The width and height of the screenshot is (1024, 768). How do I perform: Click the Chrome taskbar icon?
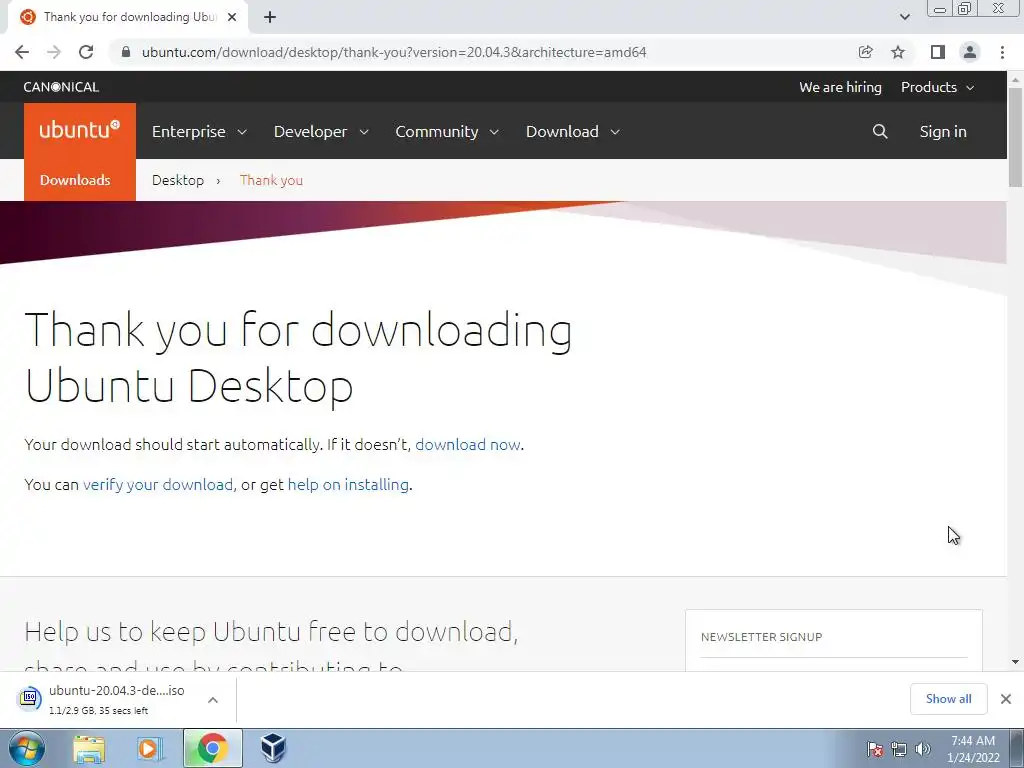click(x=212, y=748)
